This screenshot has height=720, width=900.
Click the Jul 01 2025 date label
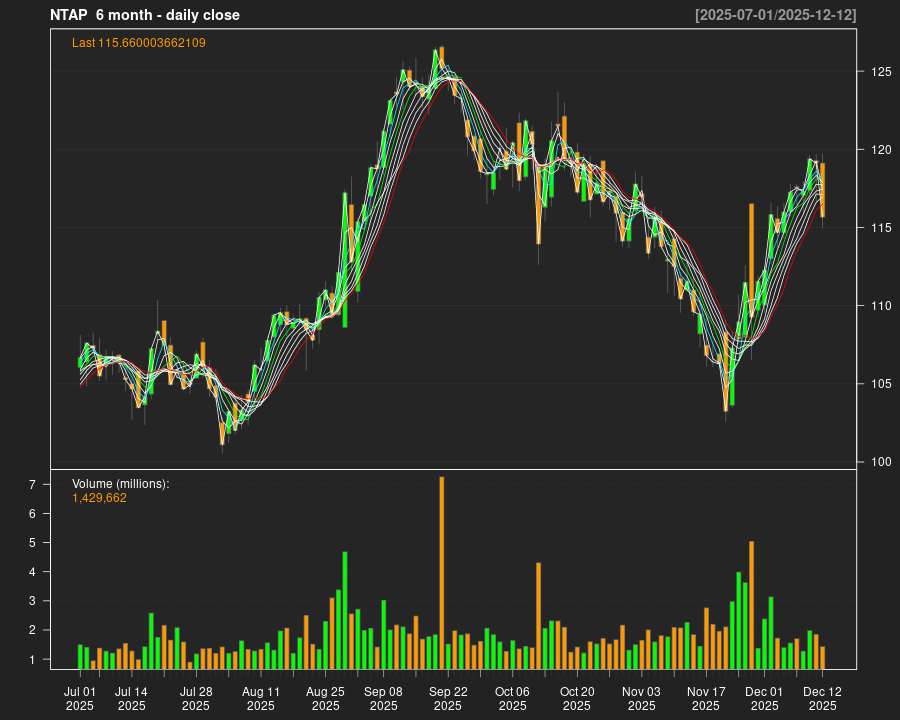[x=80, y=698]
